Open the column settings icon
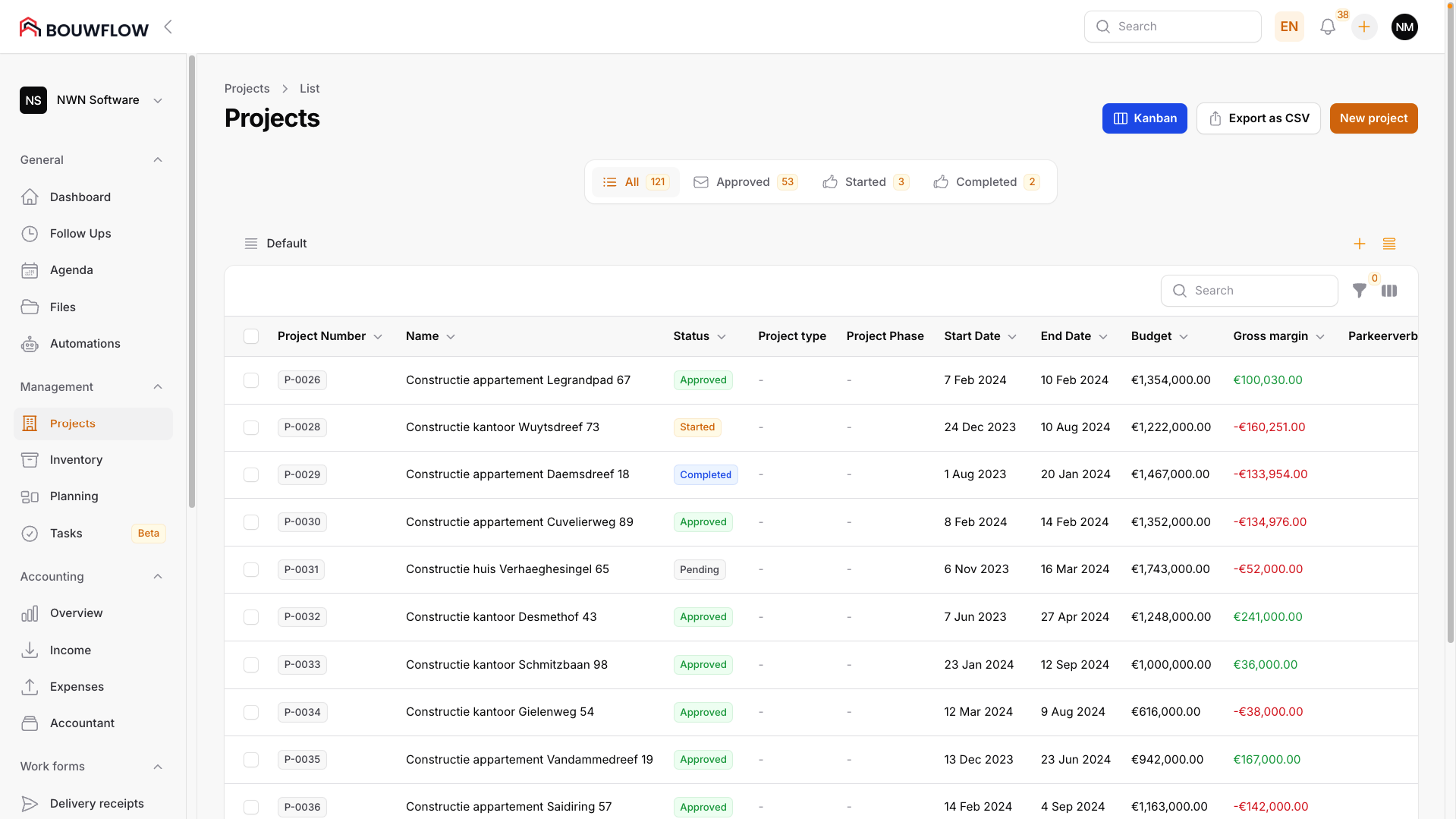 [1390, 291]
